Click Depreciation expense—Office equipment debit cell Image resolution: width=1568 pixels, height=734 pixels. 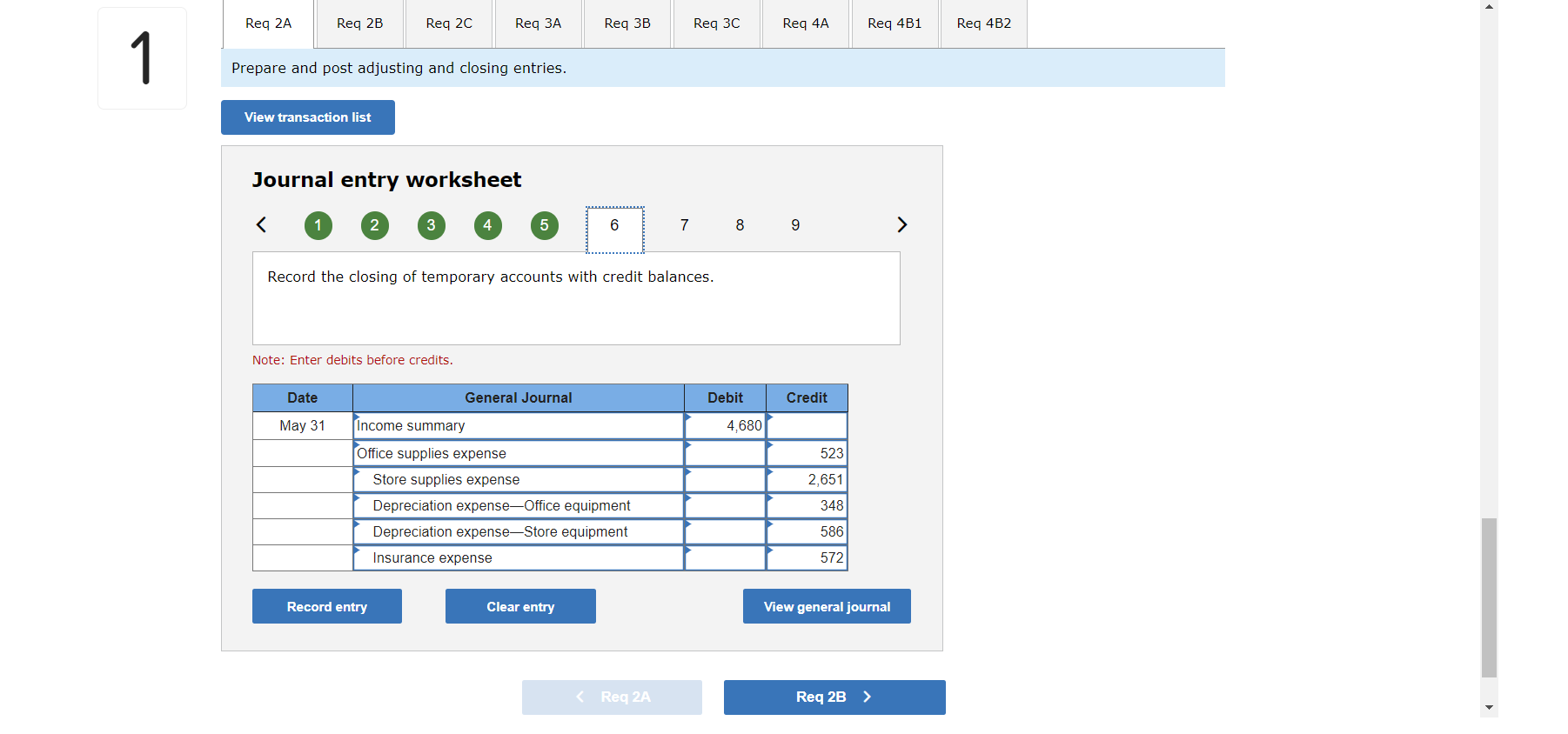pos(726,505)
